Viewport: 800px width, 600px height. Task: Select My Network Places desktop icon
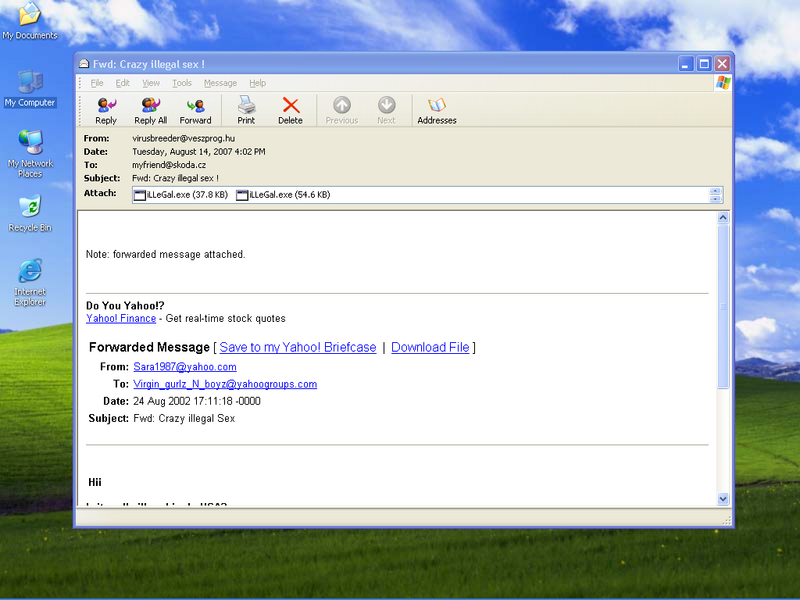click(30, 154)
